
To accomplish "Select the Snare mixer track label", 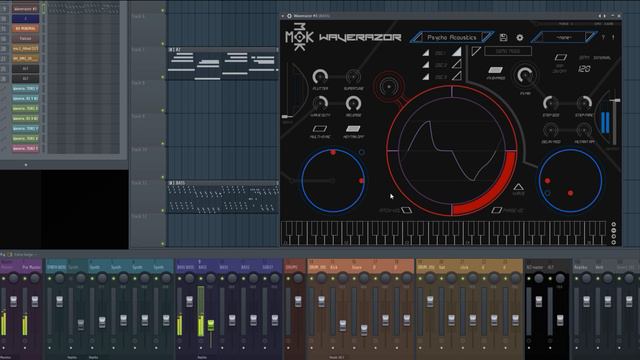I will (x=356, y=267).
